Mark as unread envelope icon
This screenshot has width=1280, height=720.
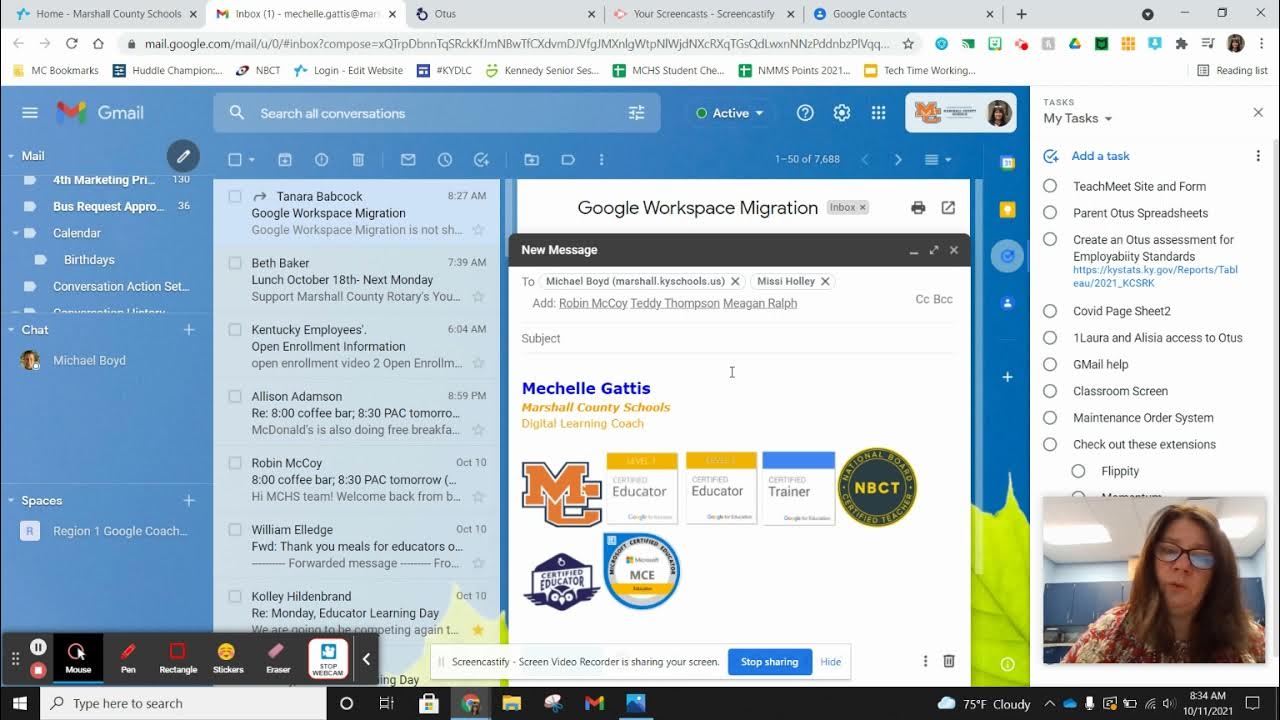coord(408,159)
